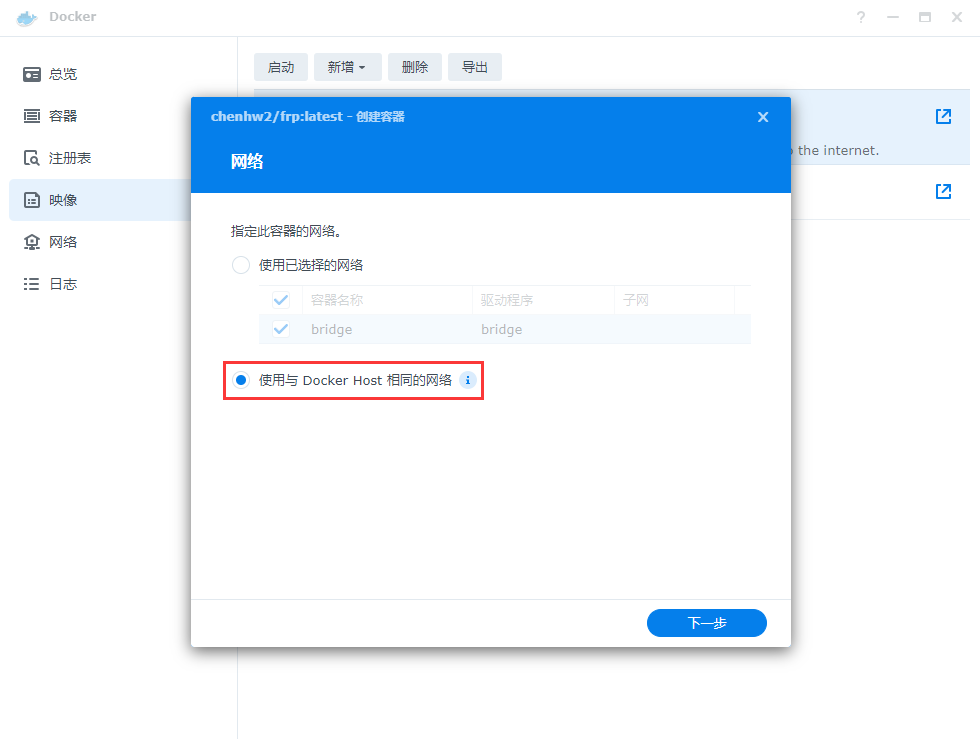This screenshot has height=739, width=980.
Task: Click the Docker whale logo icon
Action: tap(27, 18)
